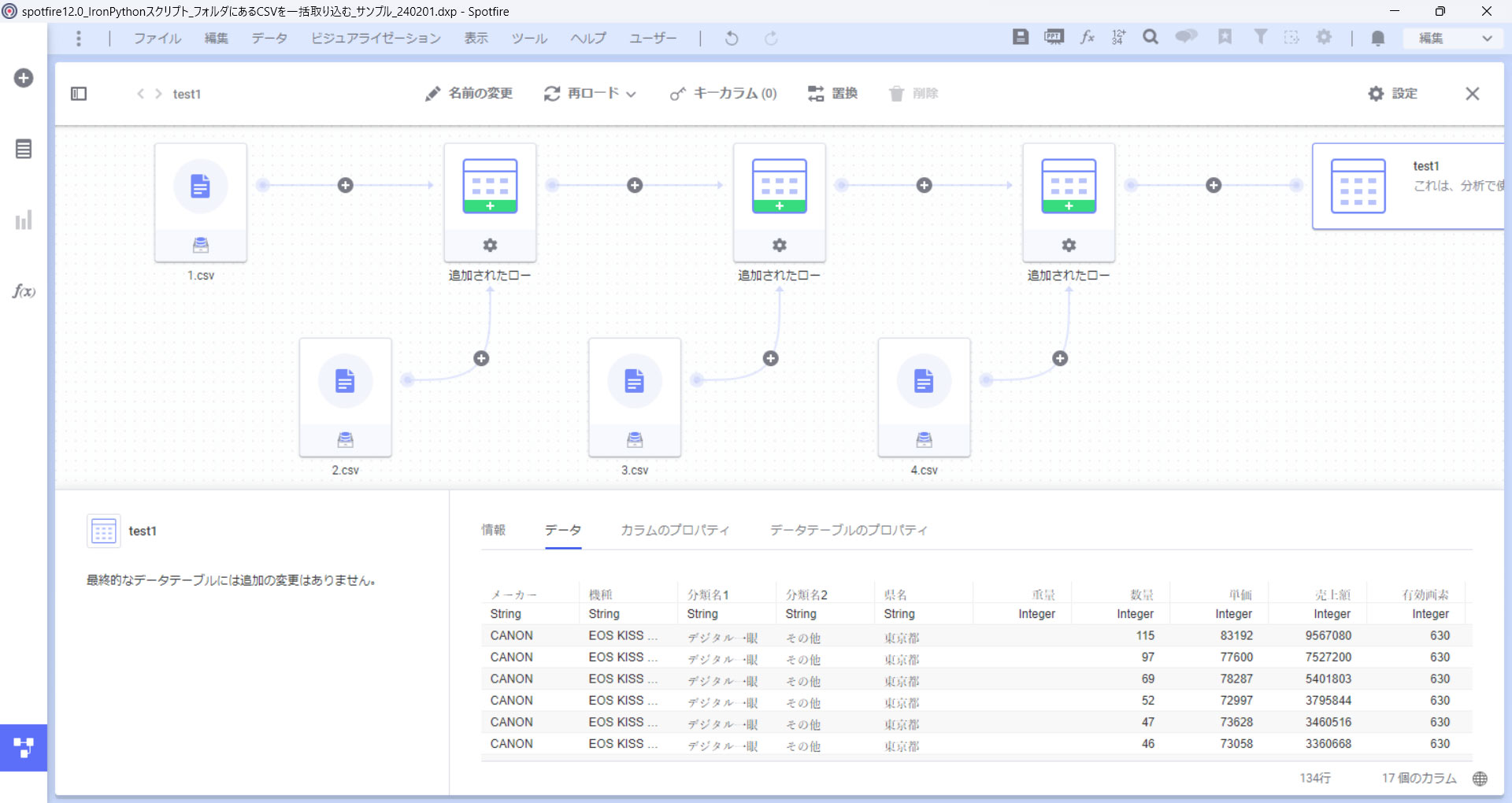
Task: Open settings gear on second added-rows node
Action: [780, 245]
